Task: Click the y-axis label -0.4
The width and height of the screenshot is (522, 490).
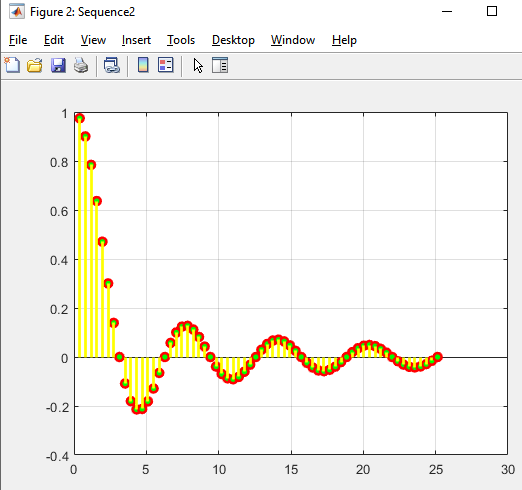Action: point(57,456)
